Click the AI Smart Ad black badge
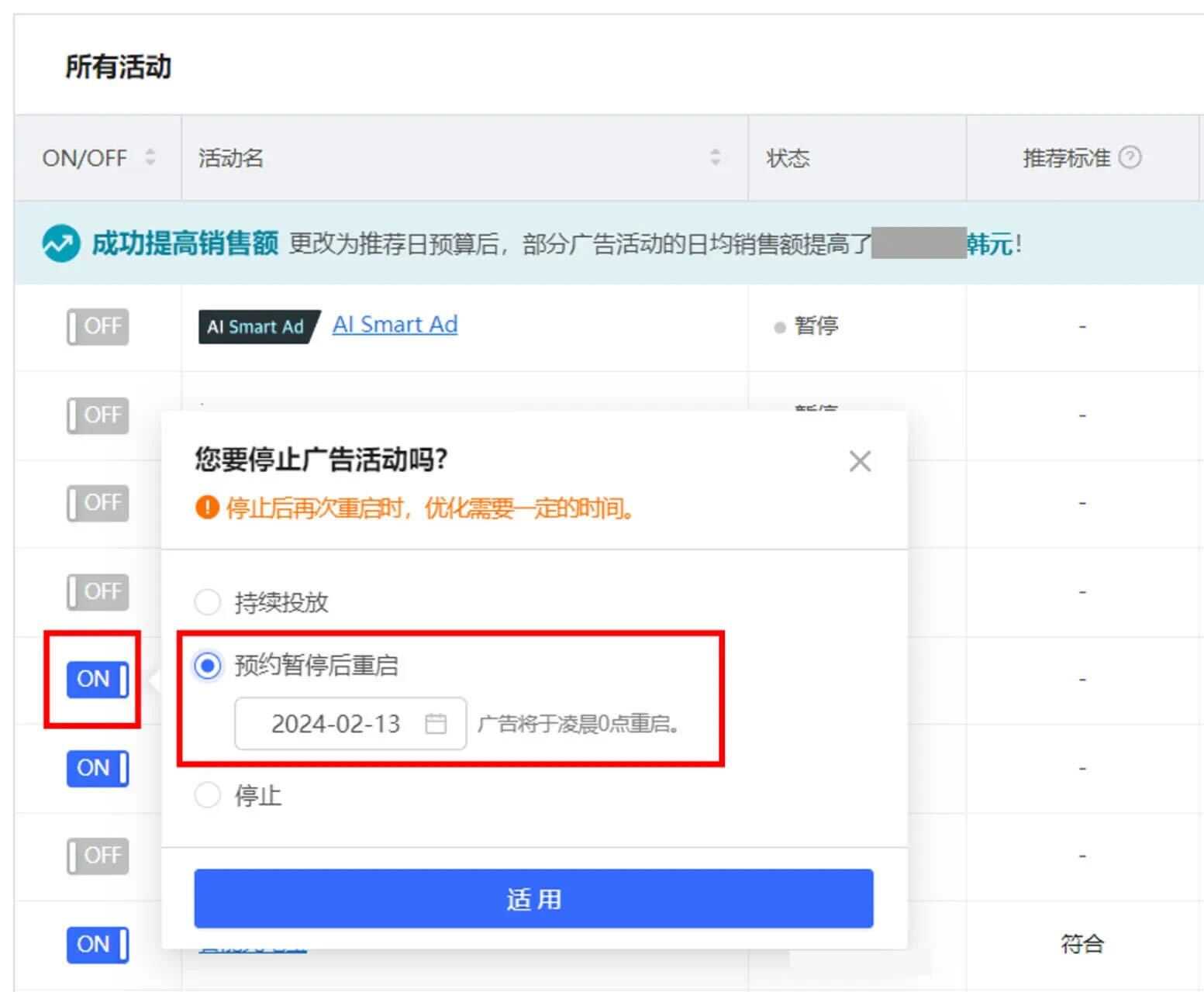Screen dimensions: 1204x992 tap(259, 326)
